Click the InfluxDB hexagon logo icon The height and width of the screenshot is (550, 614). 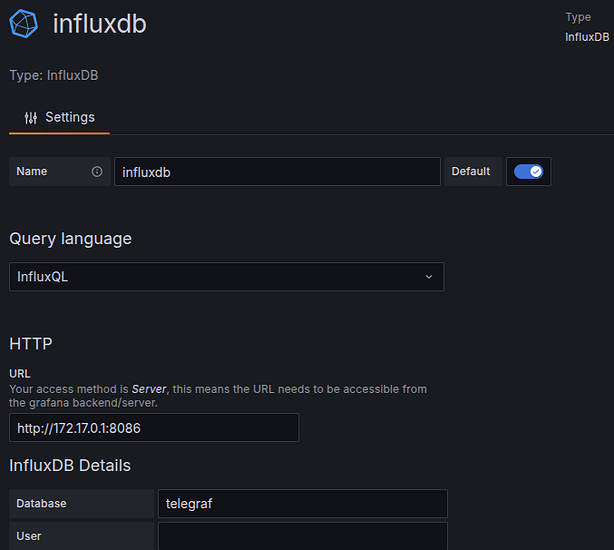[x=24, y=24]
